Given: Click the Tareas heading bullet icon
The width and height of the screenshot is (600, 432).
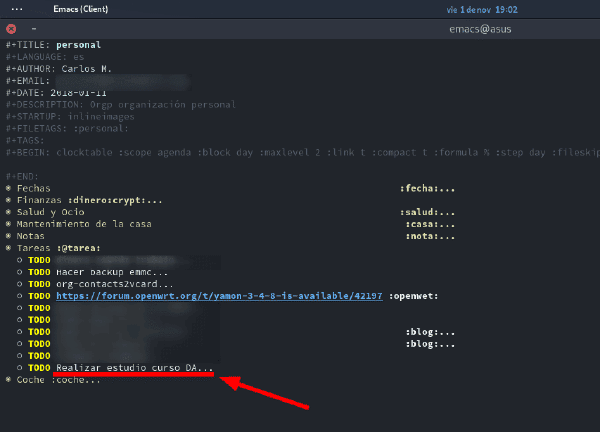Looking at the screenshot, I should coord(8,248).
